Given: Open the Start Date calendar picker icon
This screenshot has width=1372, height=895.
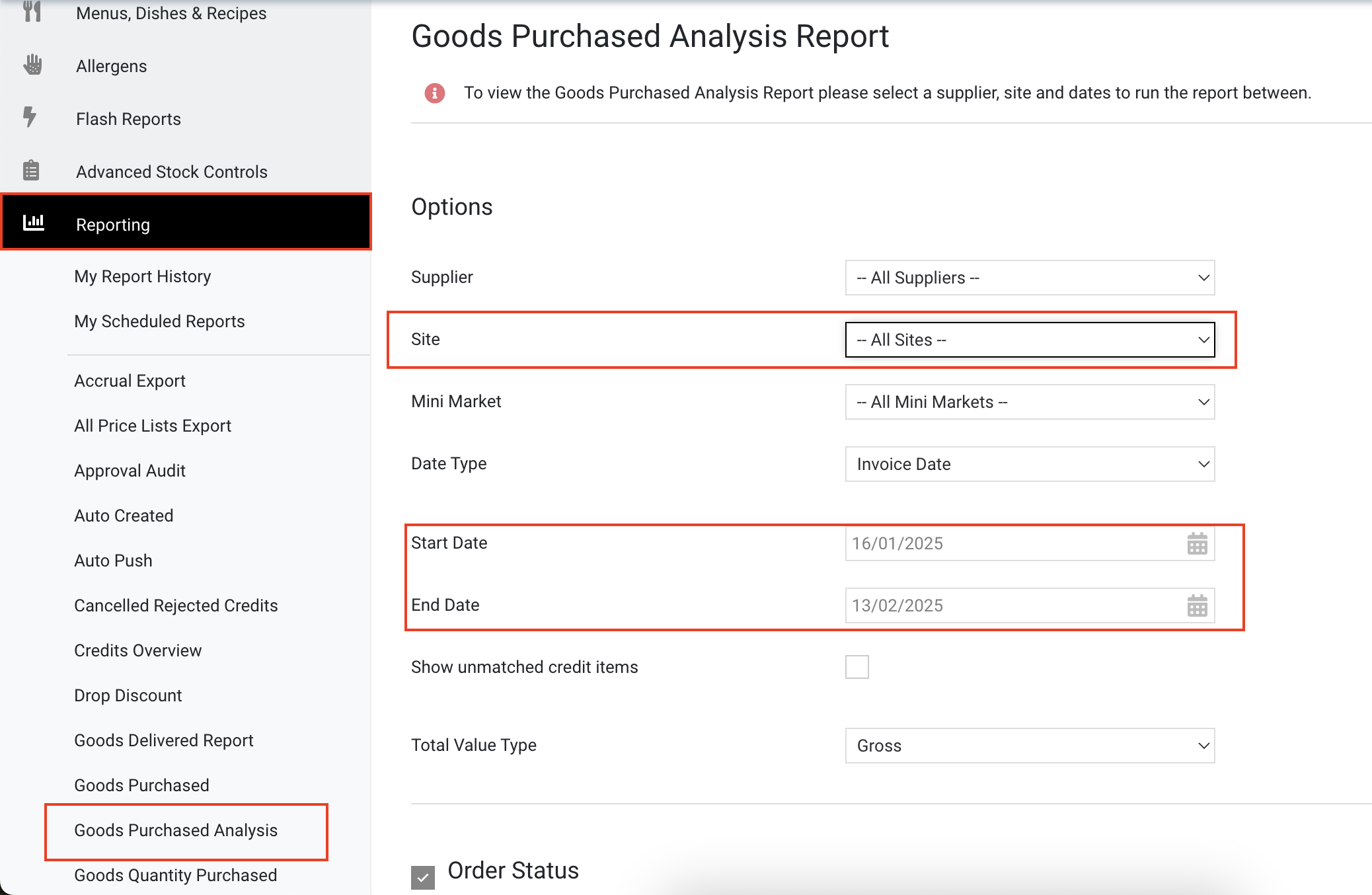Looking at the screenshot, I should point(1197,543).
